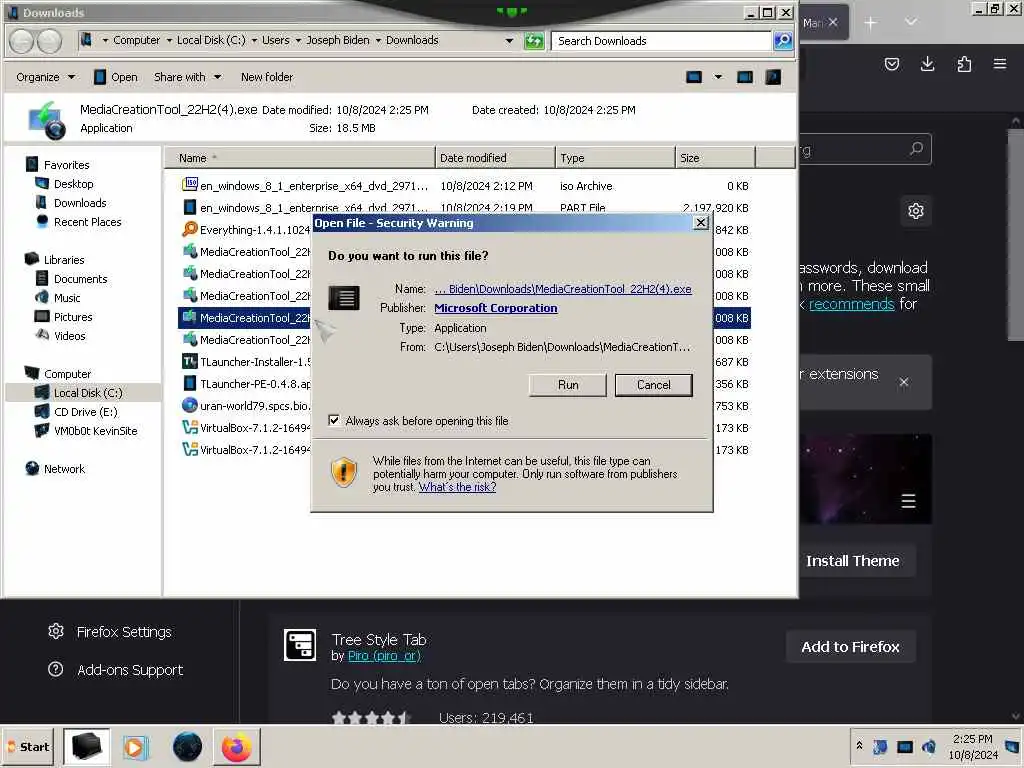Click the Save to Pocket icon in Firefox

pyautogui.click(x=891, y=63)
